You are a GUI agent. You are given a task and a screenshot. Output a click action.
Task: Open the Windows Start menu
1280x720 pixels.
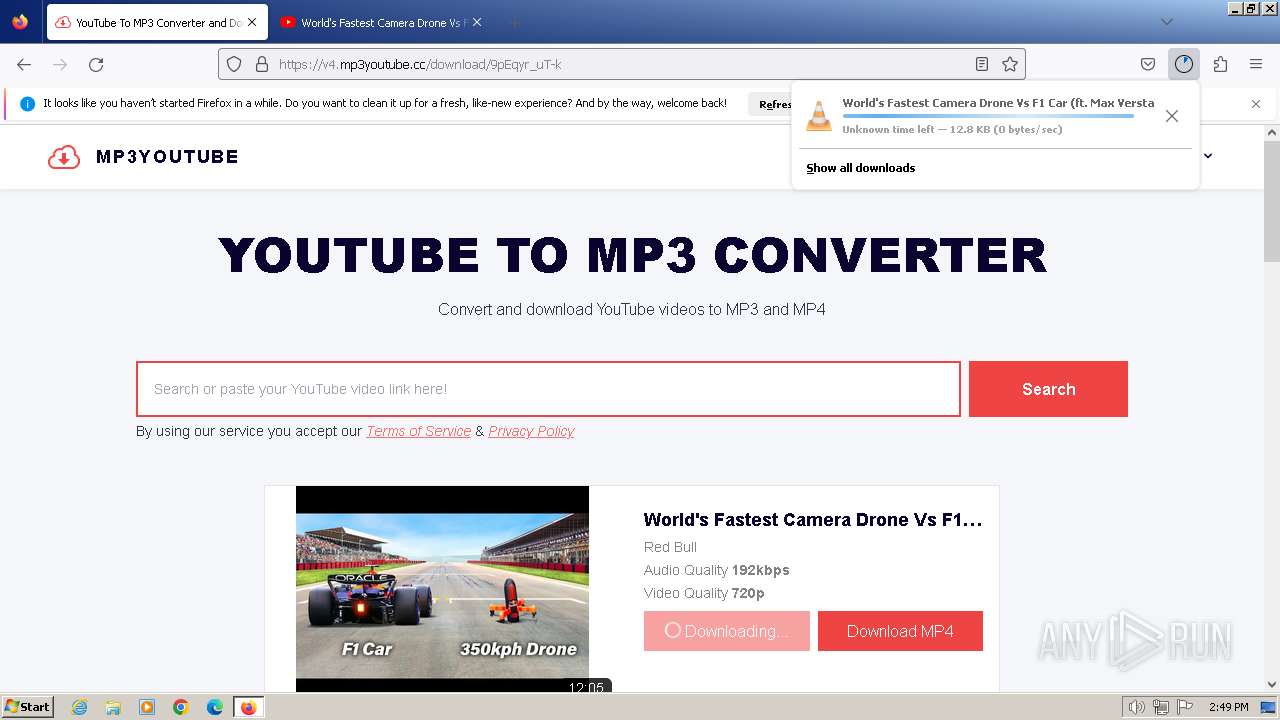(x=27, y=707)
